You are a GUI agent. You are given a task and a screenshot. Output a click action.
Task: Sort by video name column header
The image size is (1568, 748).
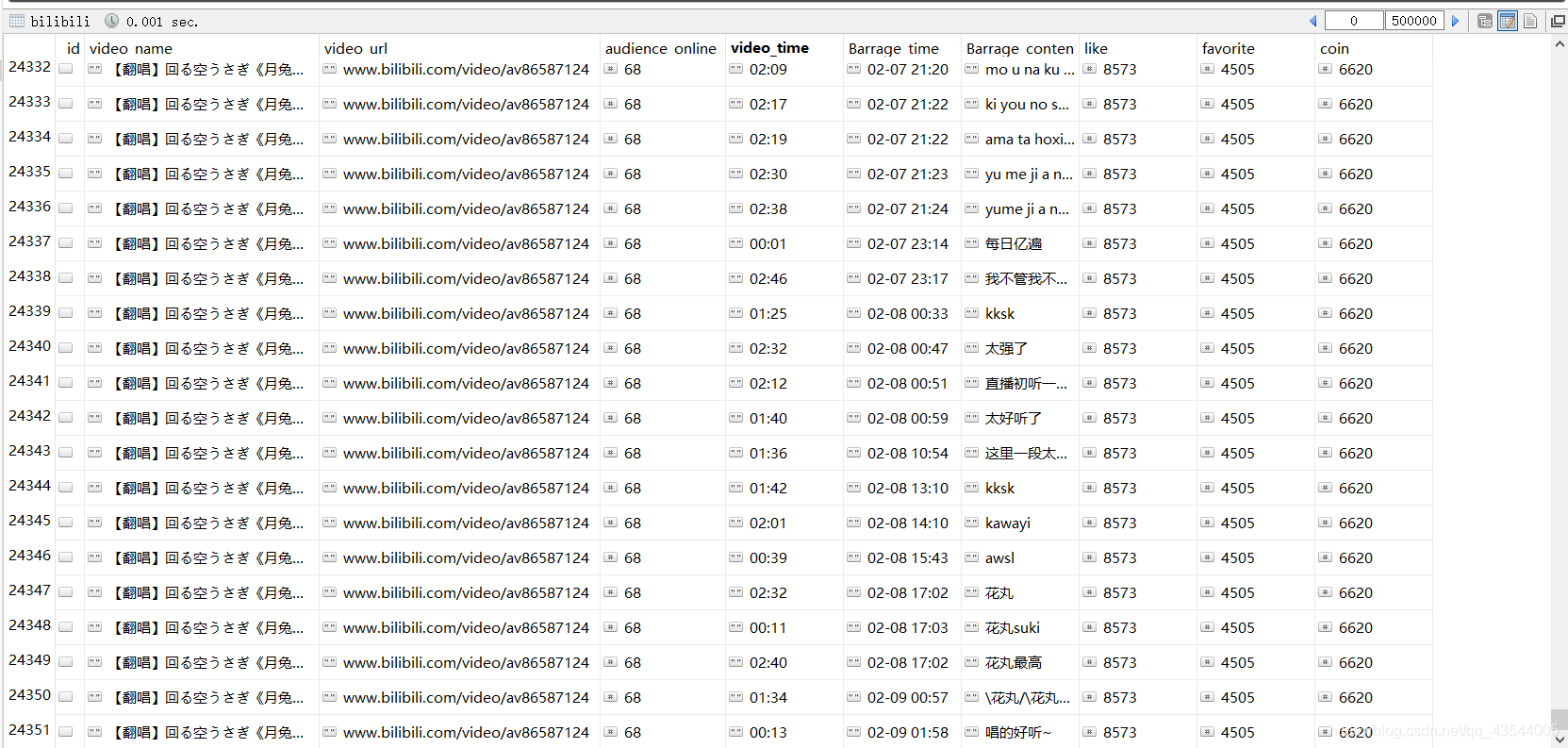point(131,48)
